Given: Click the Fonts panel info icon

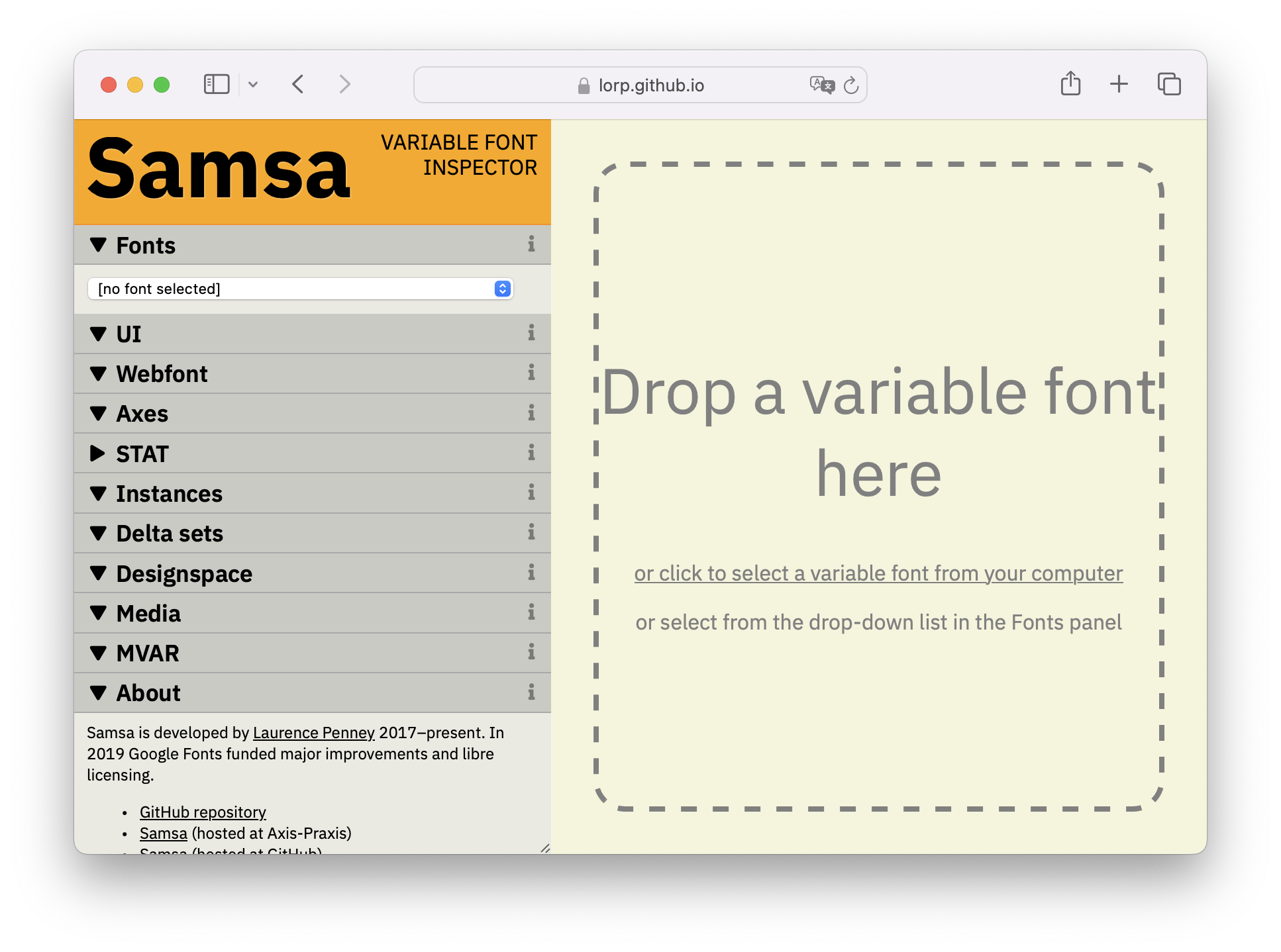Looking at the screenshot, I should click(x=531, y=244).
